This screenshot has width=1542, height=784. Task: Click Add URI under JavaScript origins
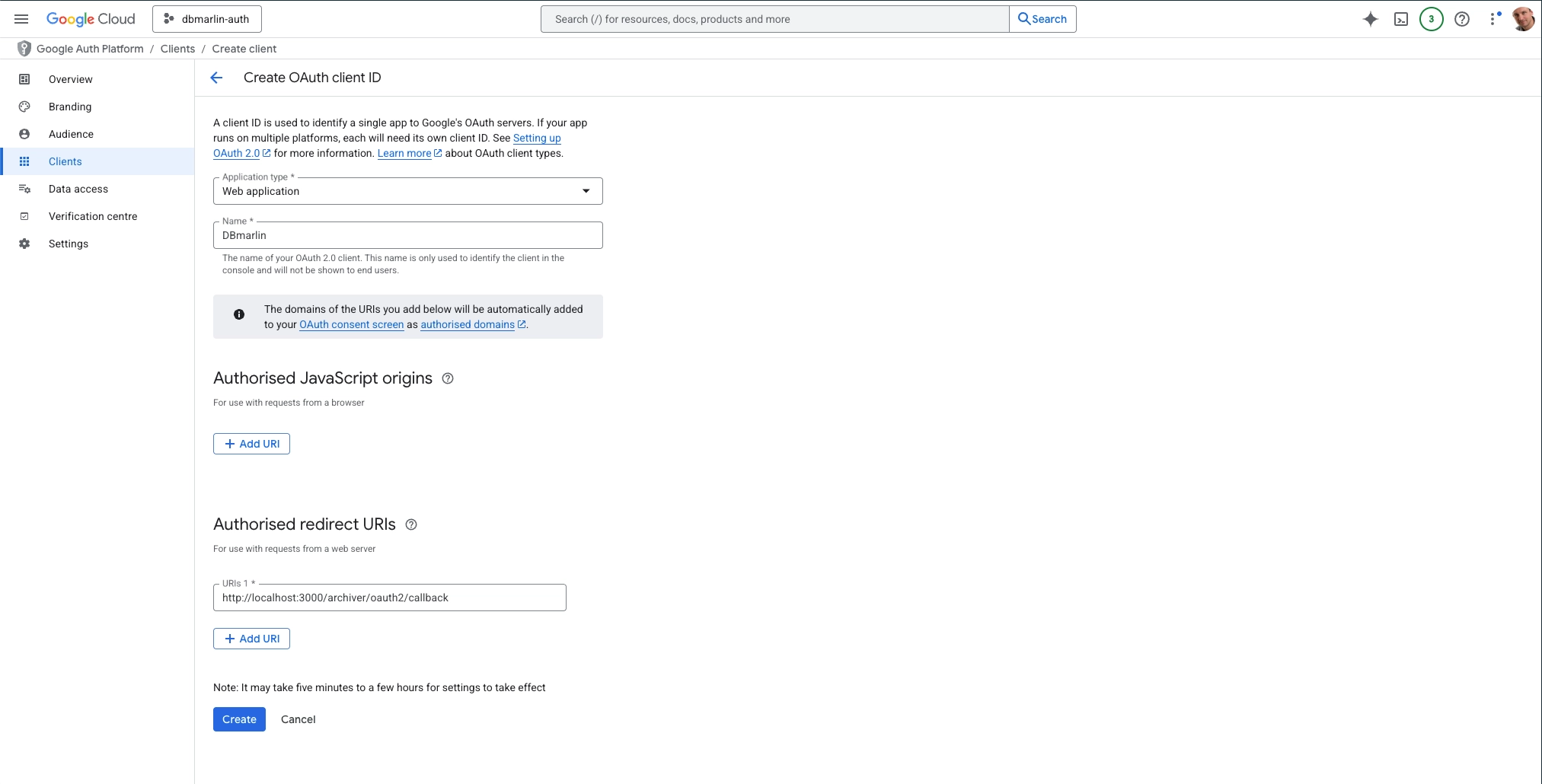point(251,444)
